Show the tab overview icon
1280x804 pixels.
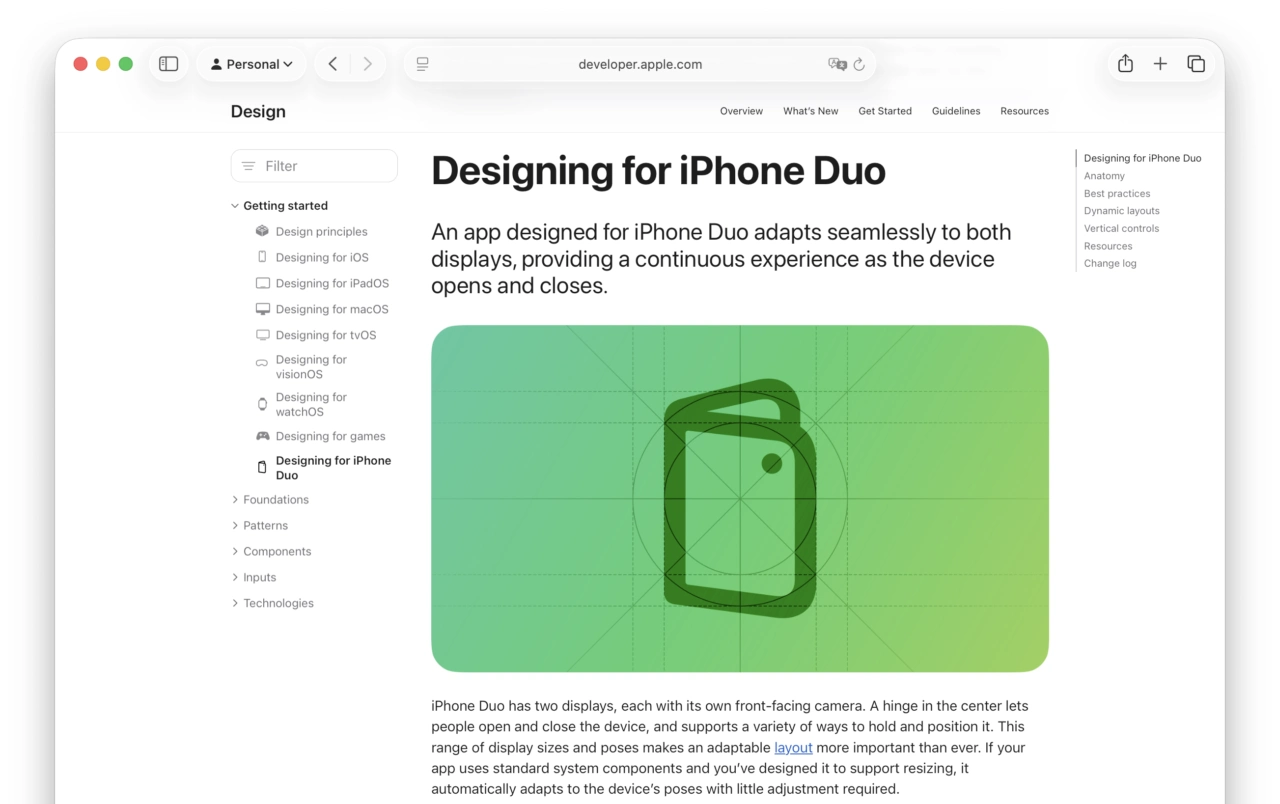pyautogui.click(x=1196, y=64)
